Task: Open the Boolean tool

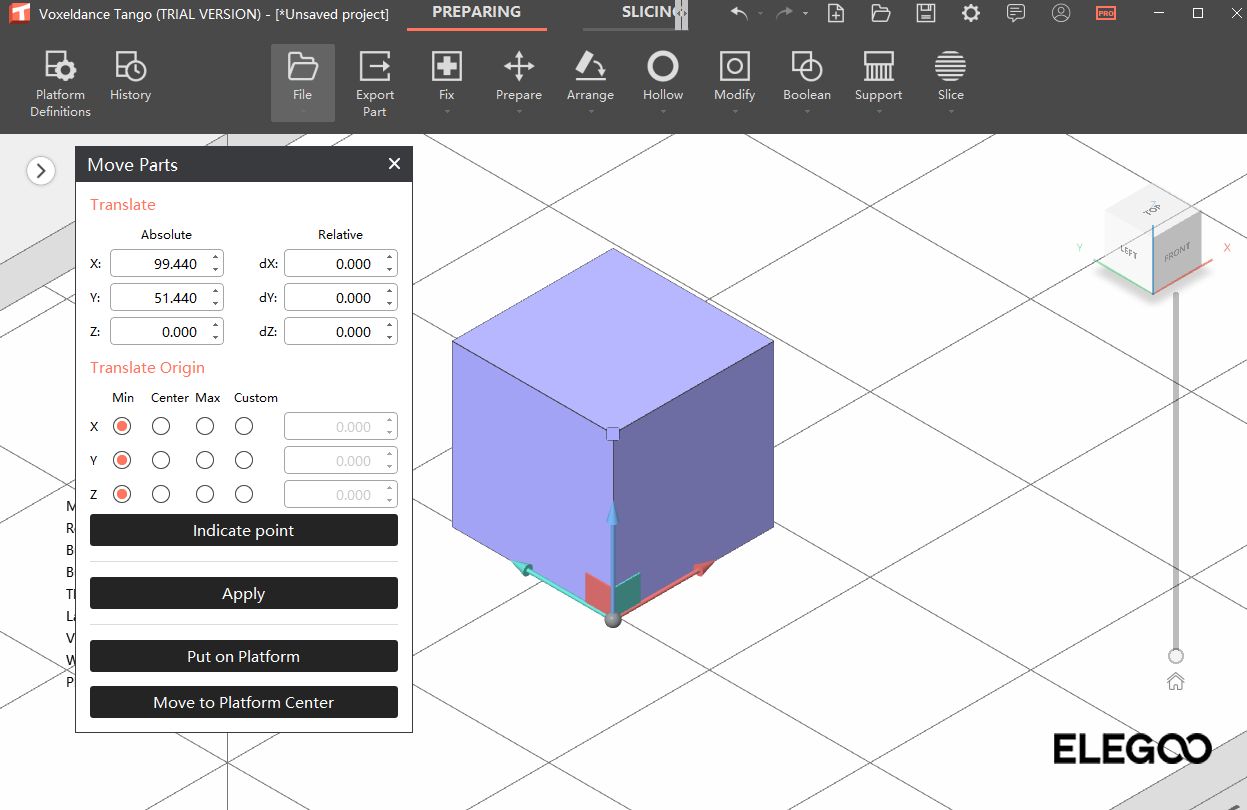Action: click(x=806, y=77)
